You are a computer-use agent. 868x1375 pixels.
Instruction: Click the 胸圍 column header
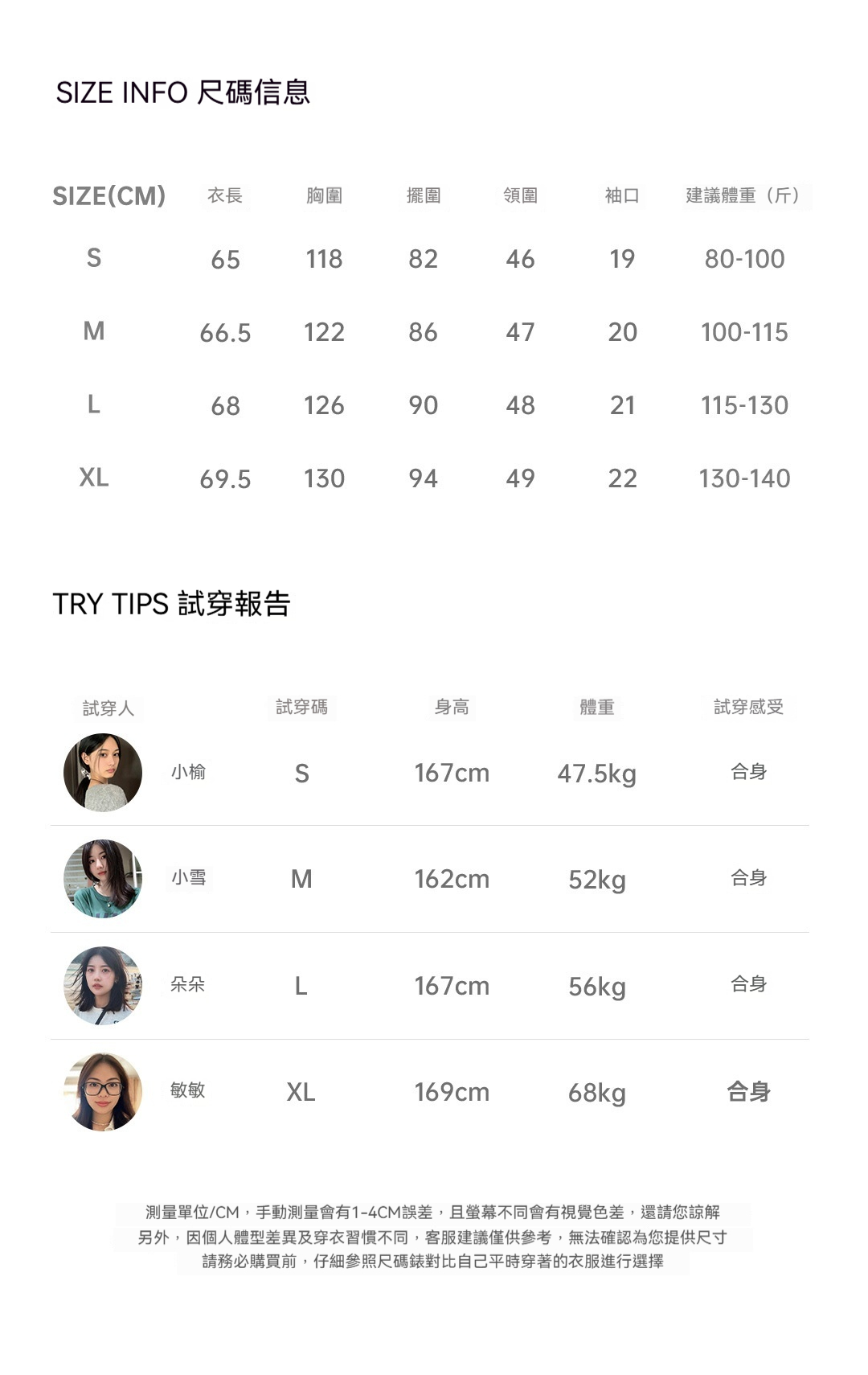324,195
